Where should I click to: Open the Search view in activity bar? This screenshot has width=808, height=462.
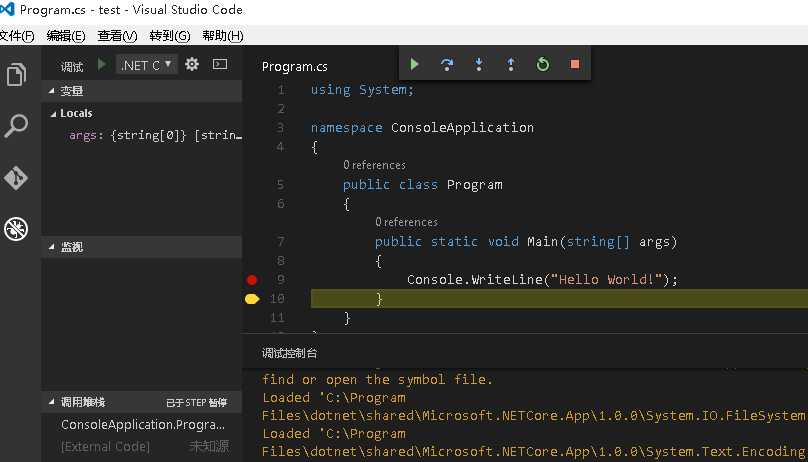pos(16,126)
